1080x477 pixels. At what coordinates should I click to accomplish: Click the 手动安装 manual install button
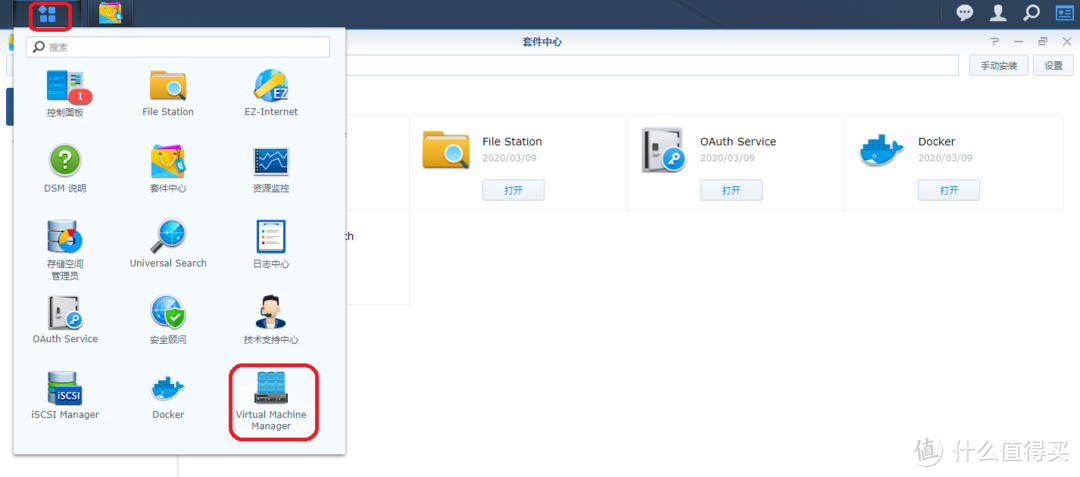[999, 65]
